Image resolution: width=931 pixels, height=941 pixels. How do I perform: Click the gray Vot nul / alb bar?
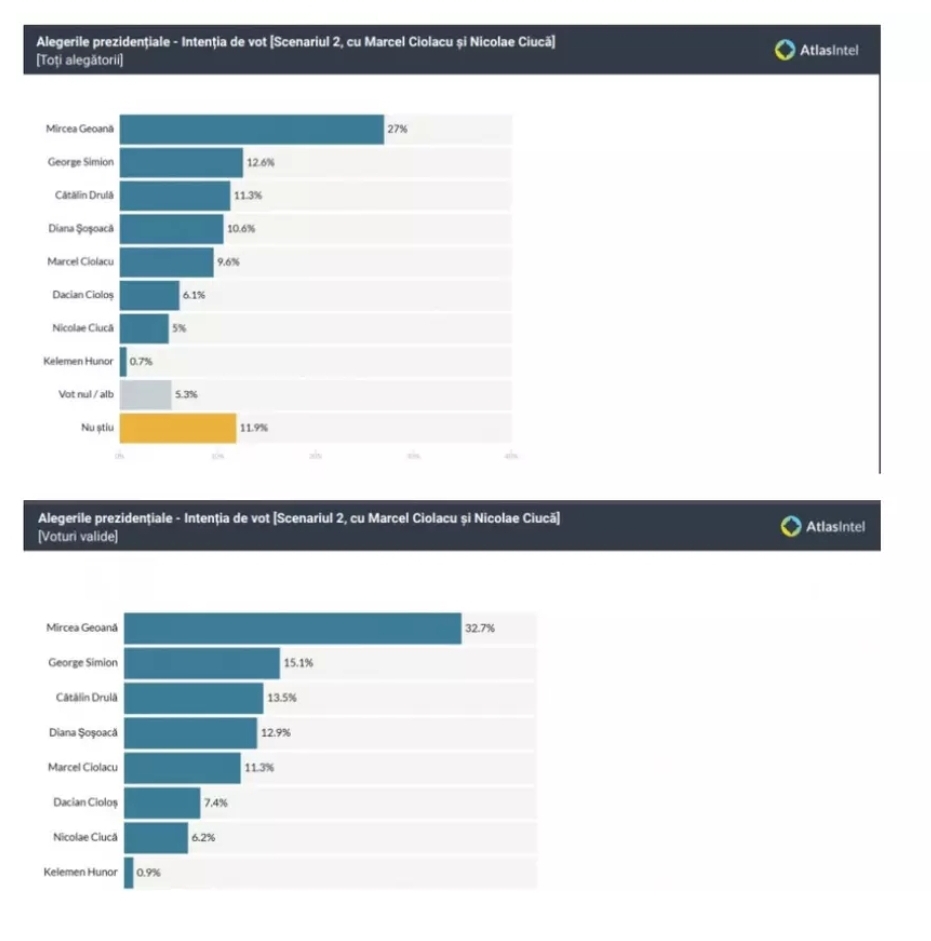pos(146,394)
